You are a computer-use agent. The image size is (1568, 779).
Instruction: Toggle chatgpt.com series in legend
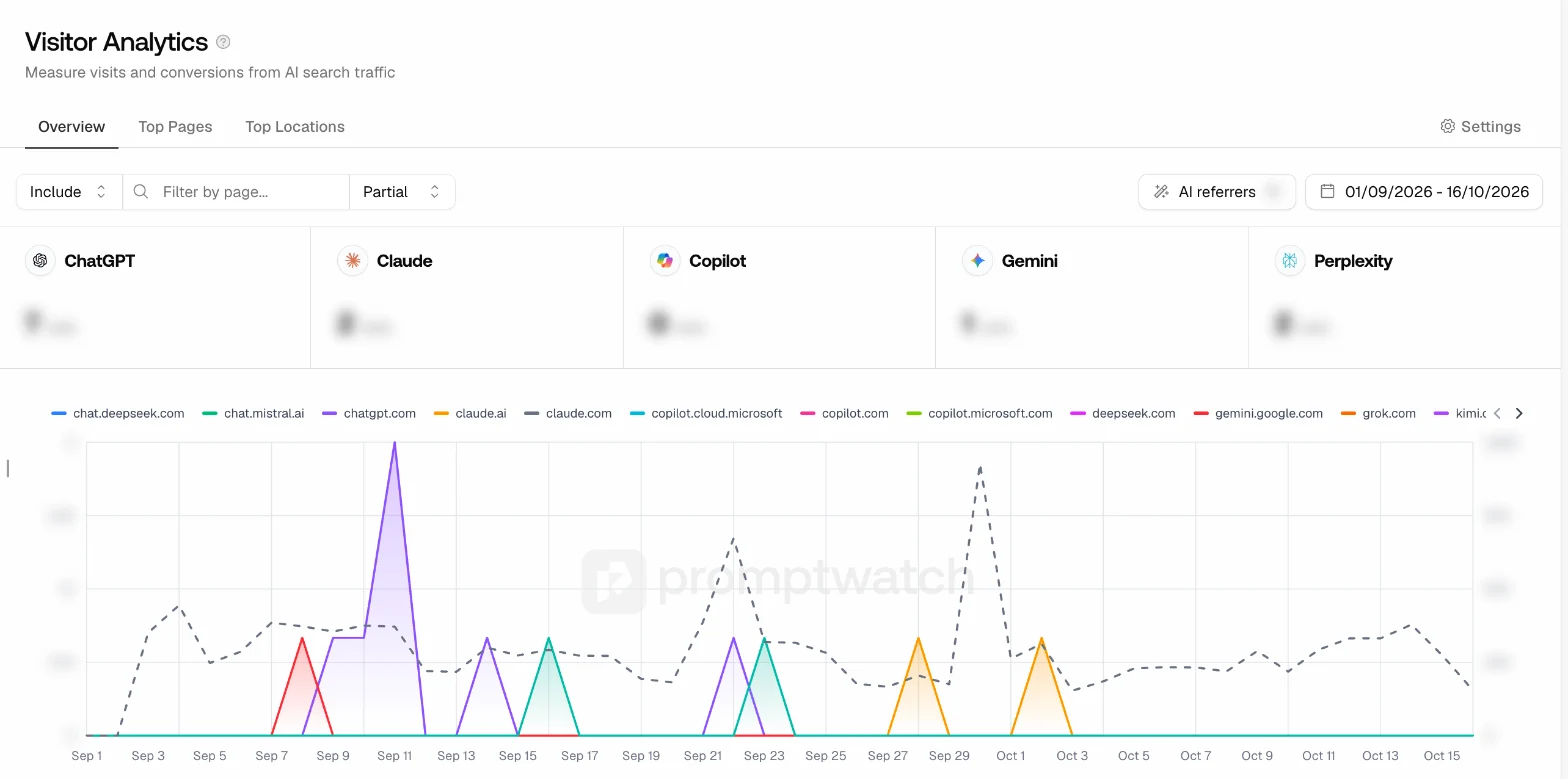(x=369, y=413)
